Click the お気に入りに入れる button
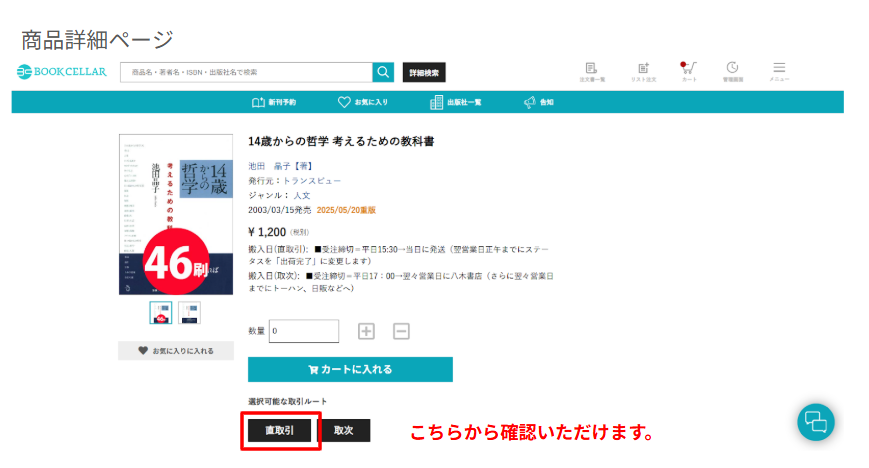Screen dimensions: 869x468 click(176, 350)
